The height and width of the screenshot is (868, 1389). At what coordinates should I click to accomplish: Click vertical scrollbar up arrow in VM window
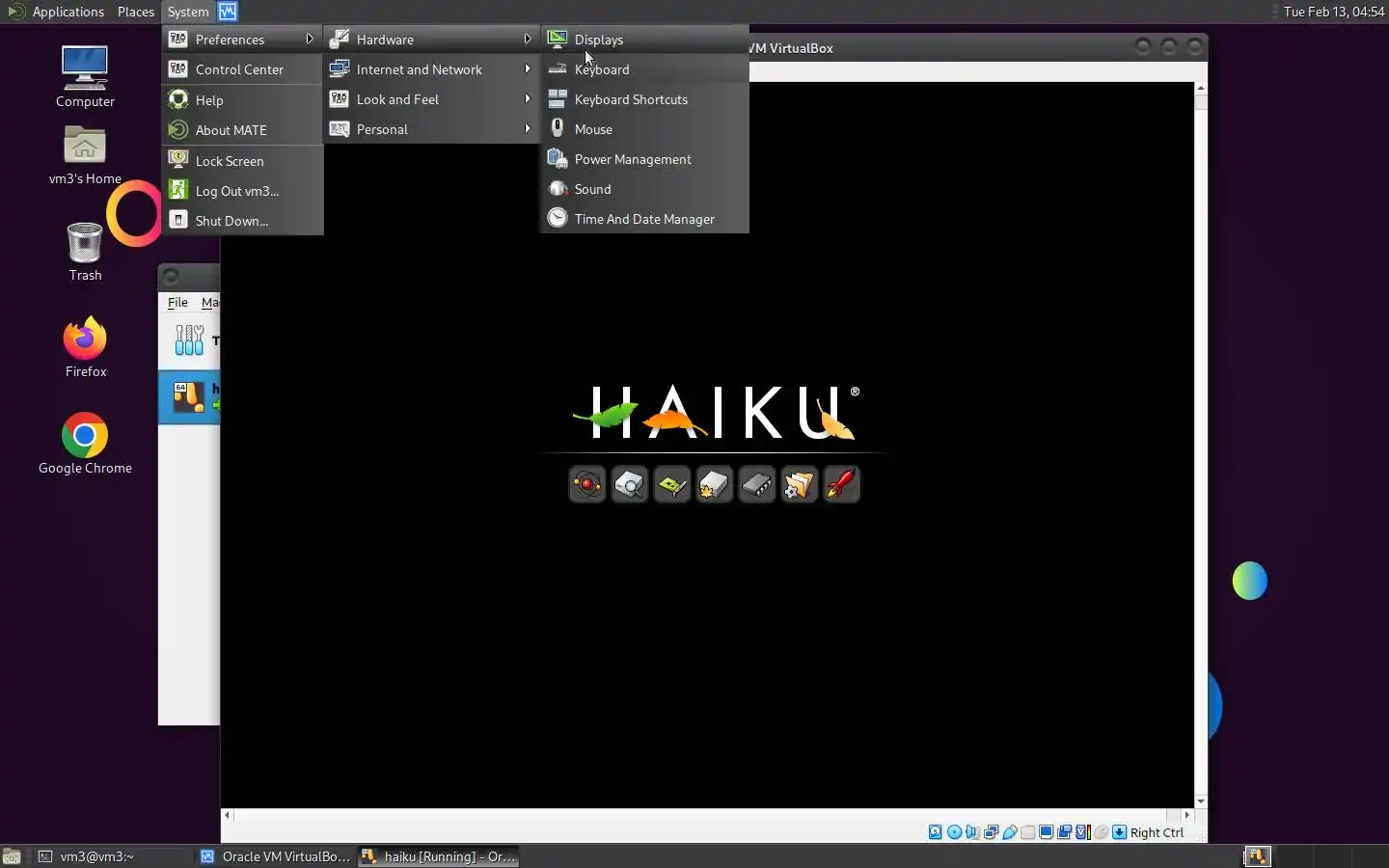[x=1201, y=88]
